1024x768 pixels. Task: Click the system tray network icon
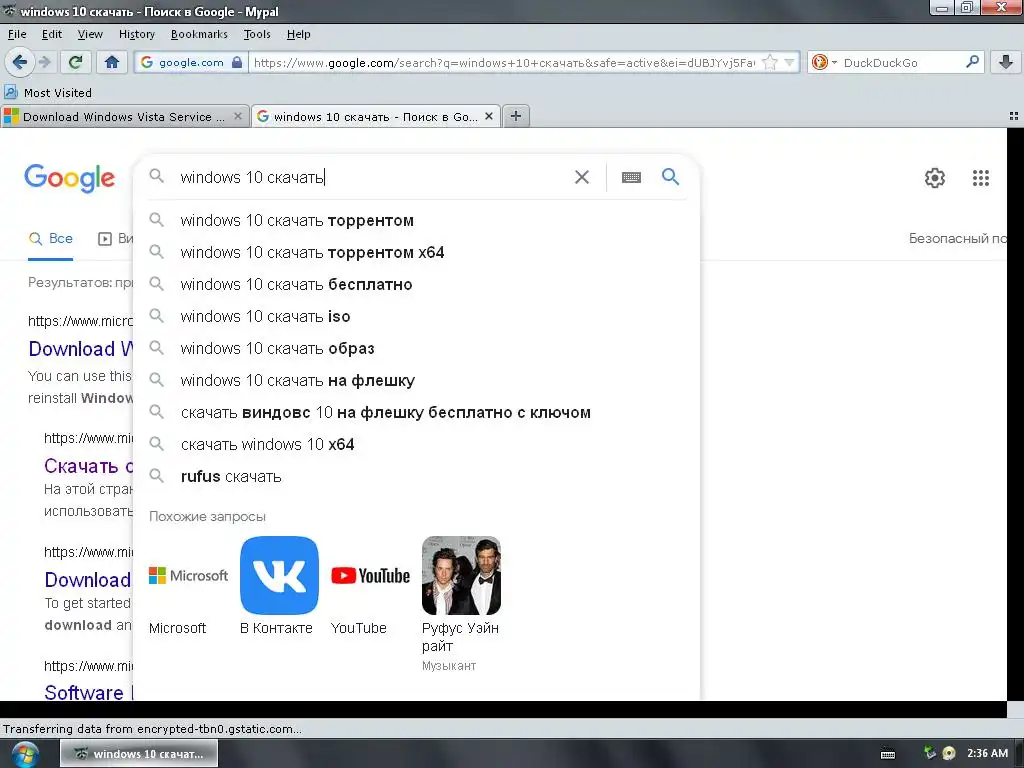click(930, 753)
